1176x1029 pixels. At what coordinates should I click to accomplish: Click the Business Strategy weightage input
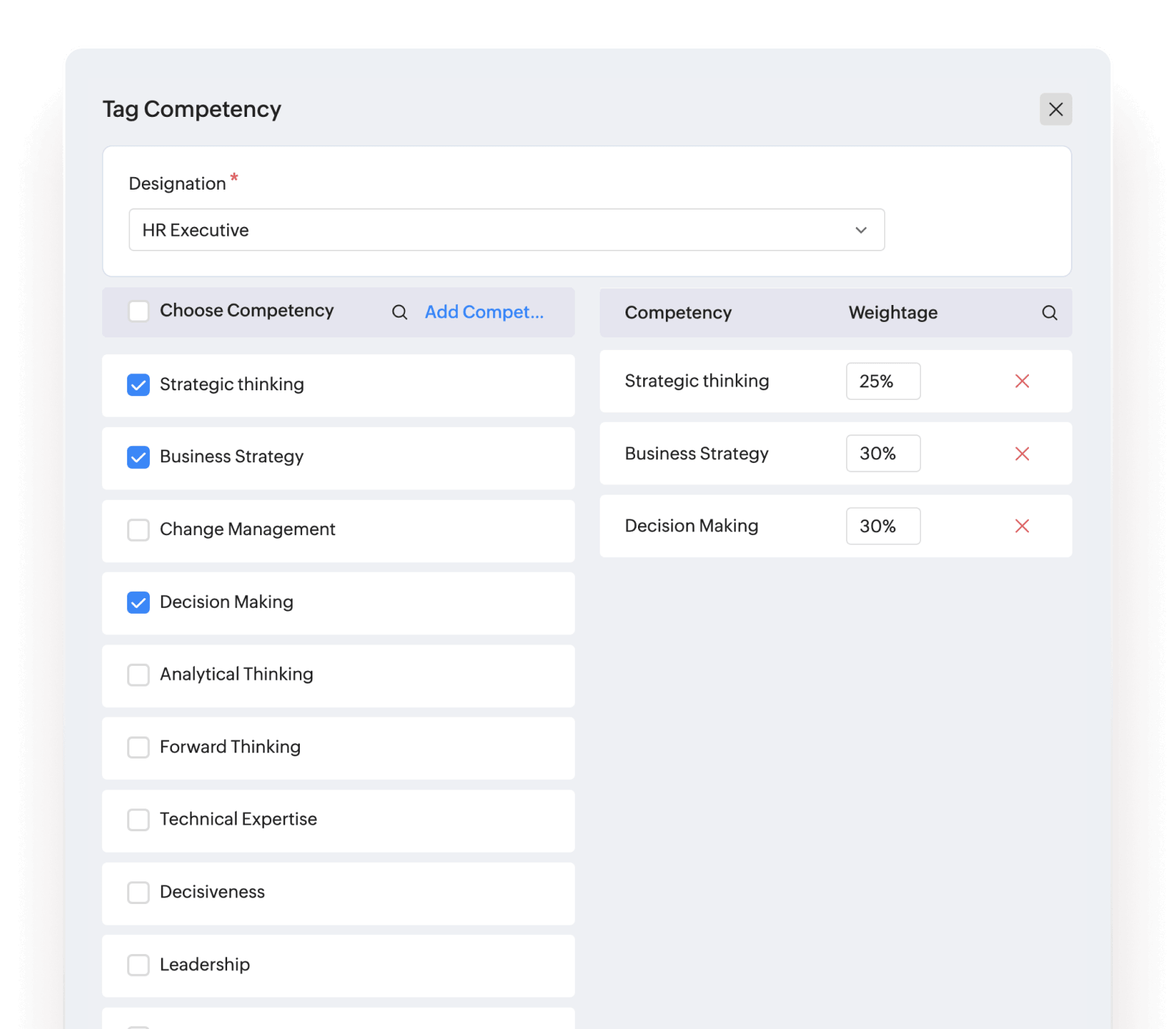pos(883,454)
